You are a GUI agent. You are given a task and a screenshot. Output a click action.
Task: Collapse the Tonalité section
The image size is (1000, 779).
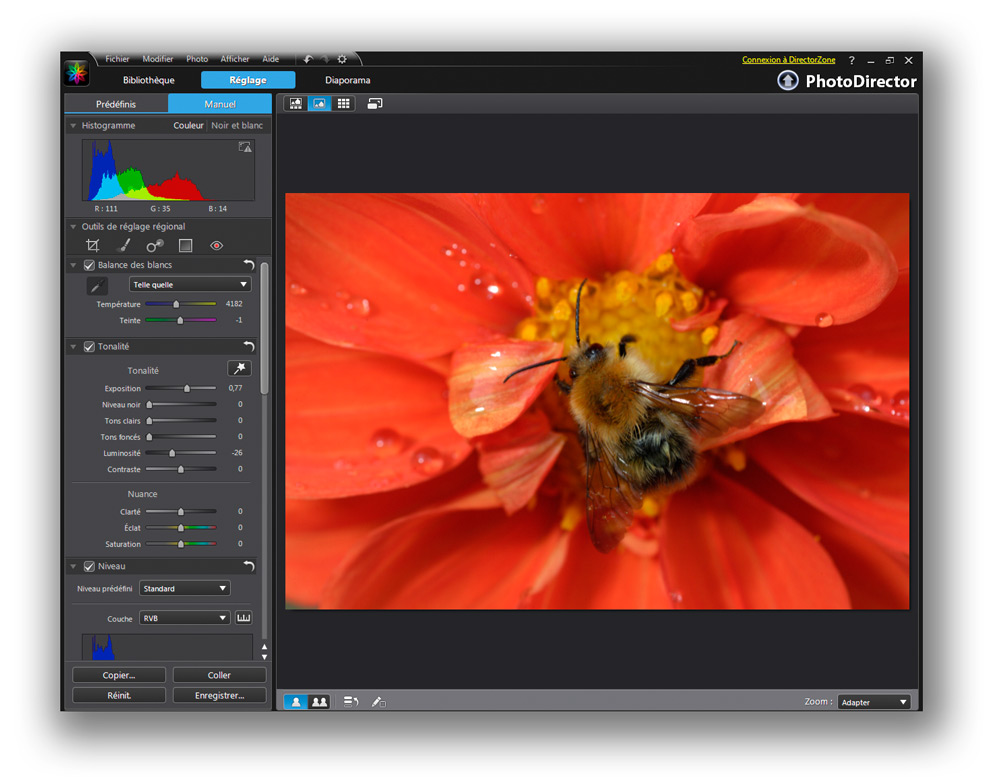(73, 346)
